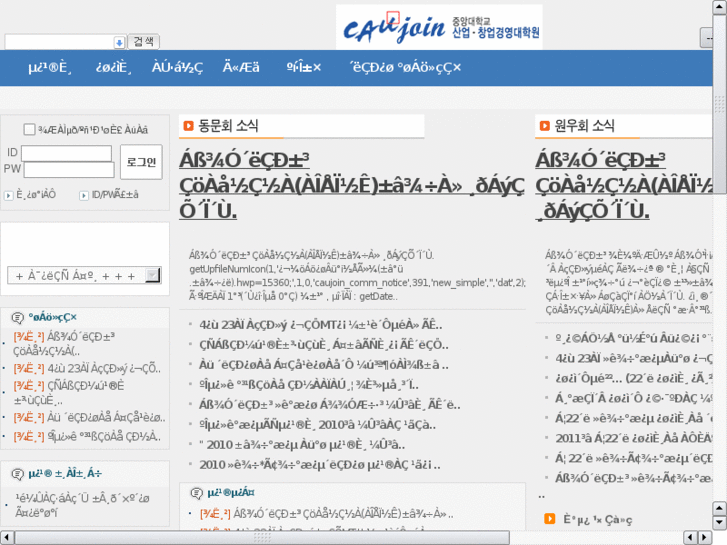Open center list item '2010 »ê¾÷*Ã¢¾÷°æ¿µ´ëÇÐ¿ø'
727x545 pixels.
click(320, 465)
